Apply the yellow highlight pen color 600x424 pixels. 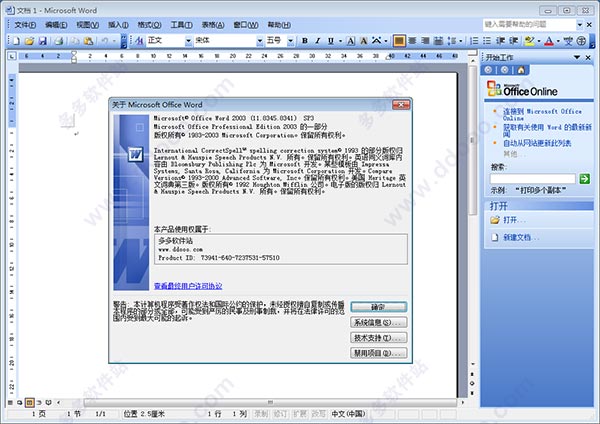click(530, 41)
